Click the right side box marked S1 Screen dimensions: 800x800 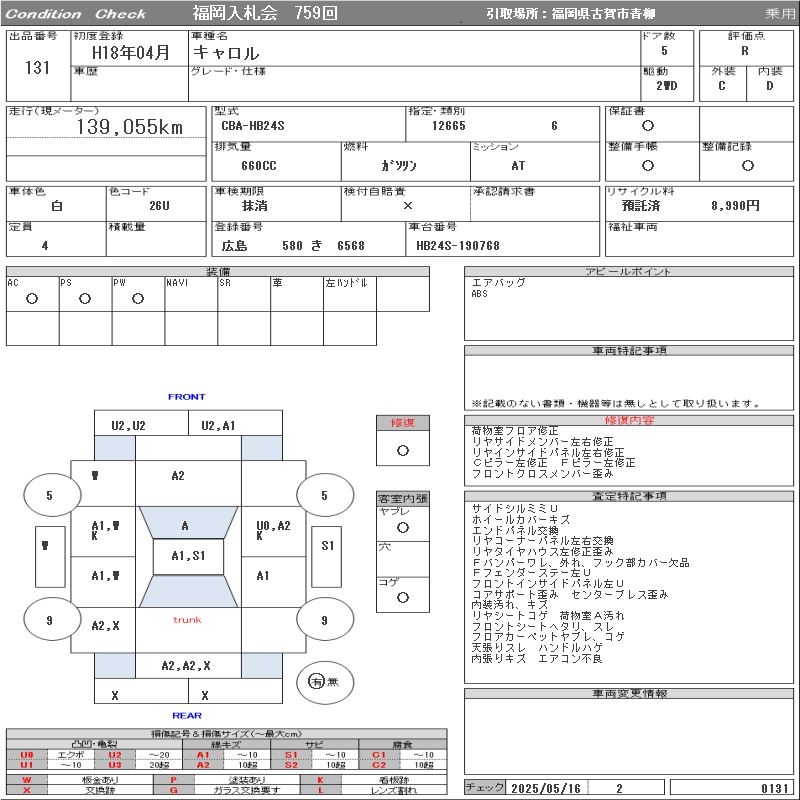click(327, 546)
